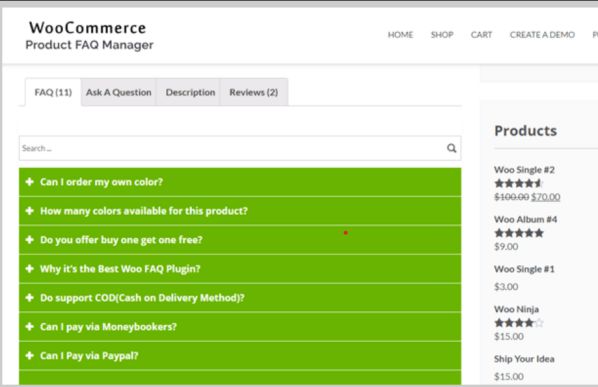This screenshot has width=598, height=387.
Task: Expand "Can I pay via Moneybookers?" plus icon
Action: [29, 327]
